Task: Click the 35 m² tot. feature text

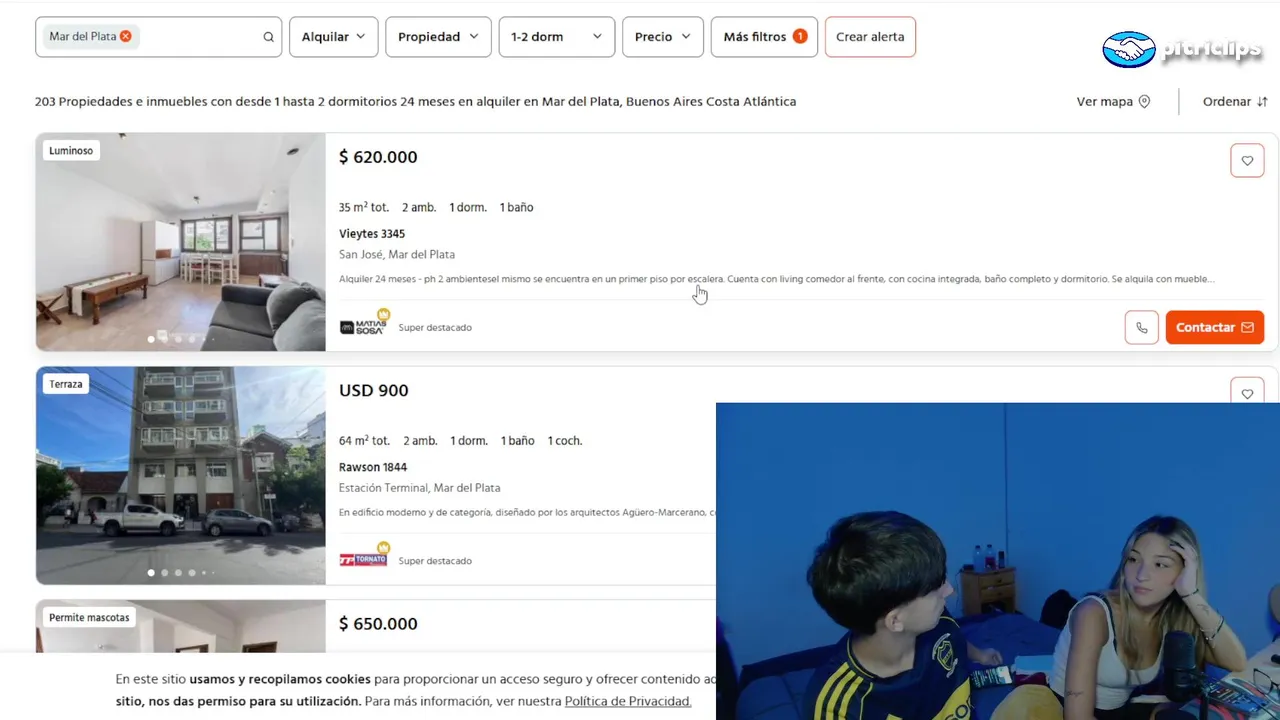Action: (364, 207)
